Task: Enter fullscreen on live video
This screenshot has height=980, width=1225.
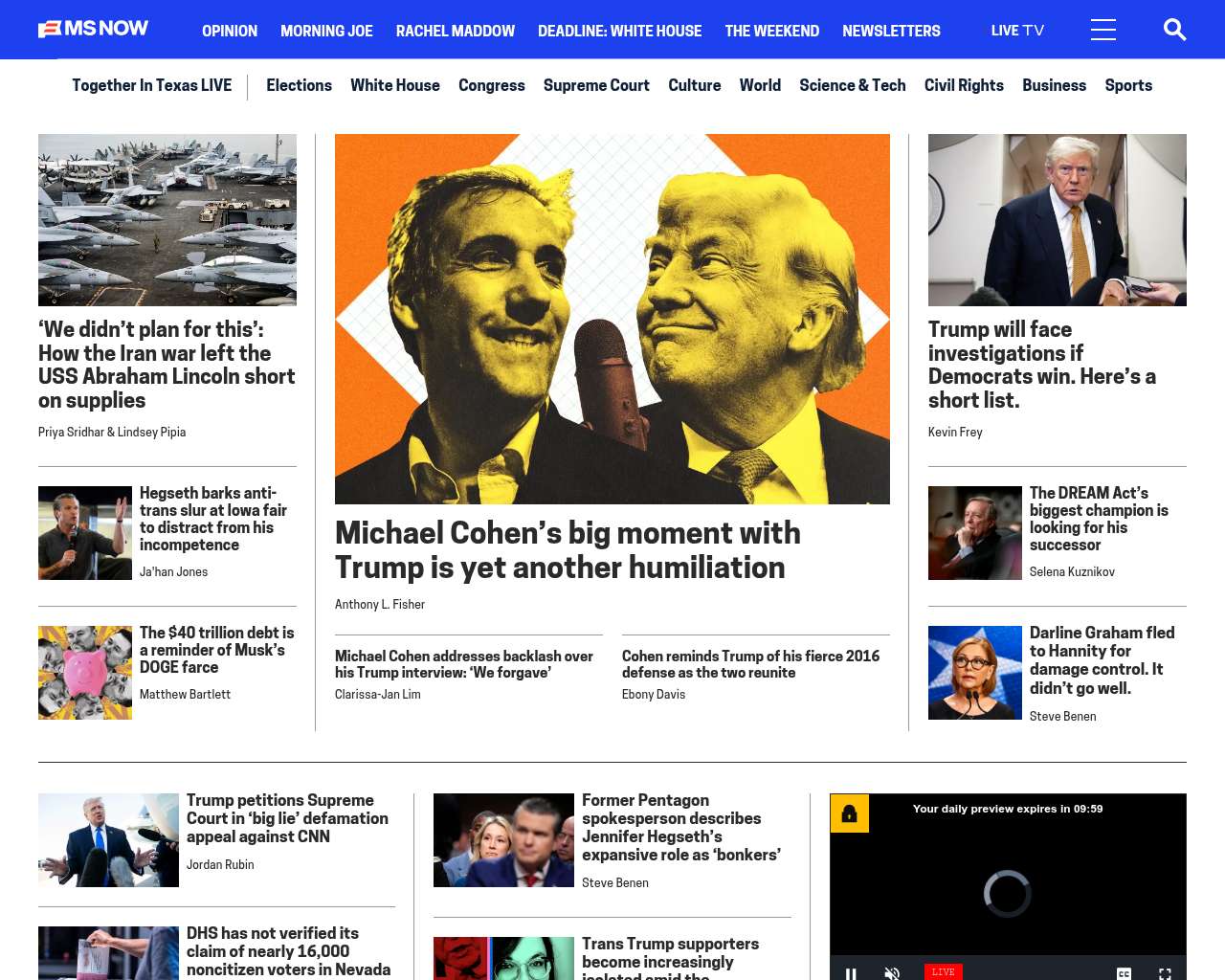Action: coord(1165,973)
